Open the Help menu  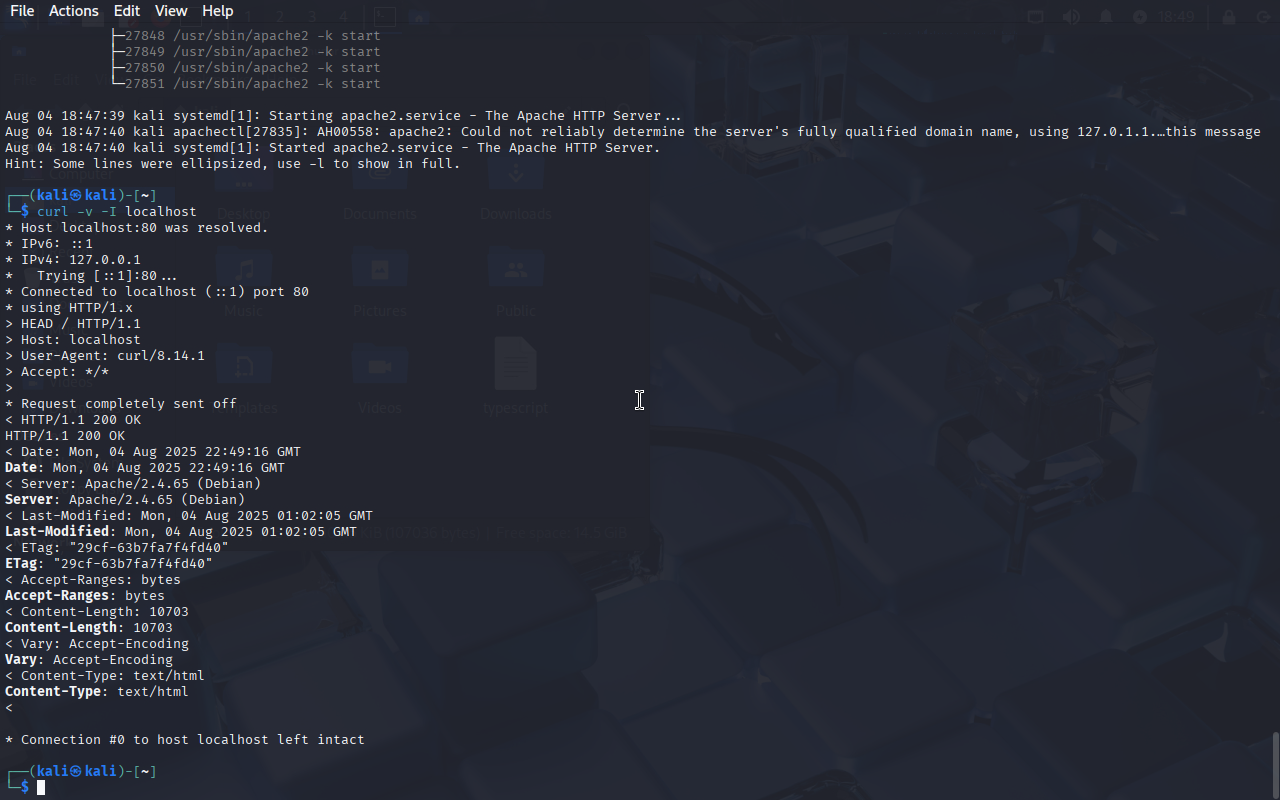pyautogui.click(x=217, y=11)
